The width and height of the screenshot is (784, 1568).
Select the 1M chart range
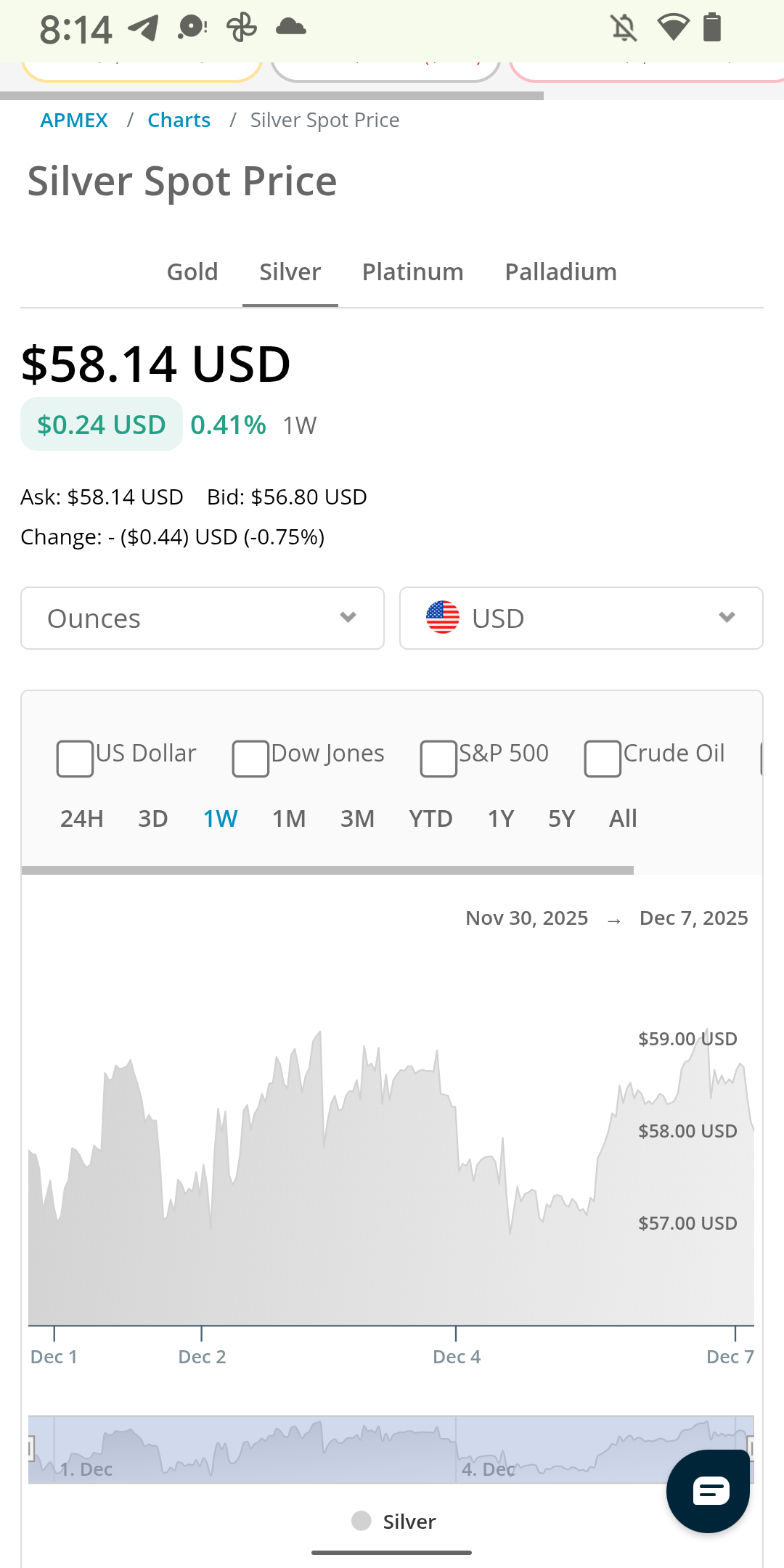(289, 819)
